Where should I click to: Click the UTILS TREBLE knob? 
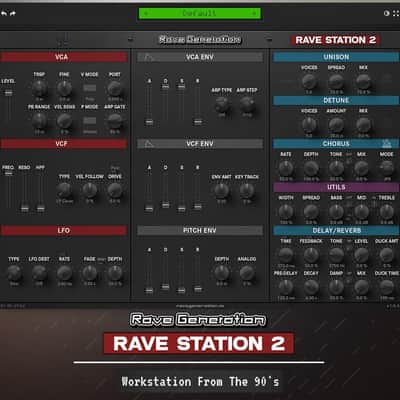tap(387, 211)
